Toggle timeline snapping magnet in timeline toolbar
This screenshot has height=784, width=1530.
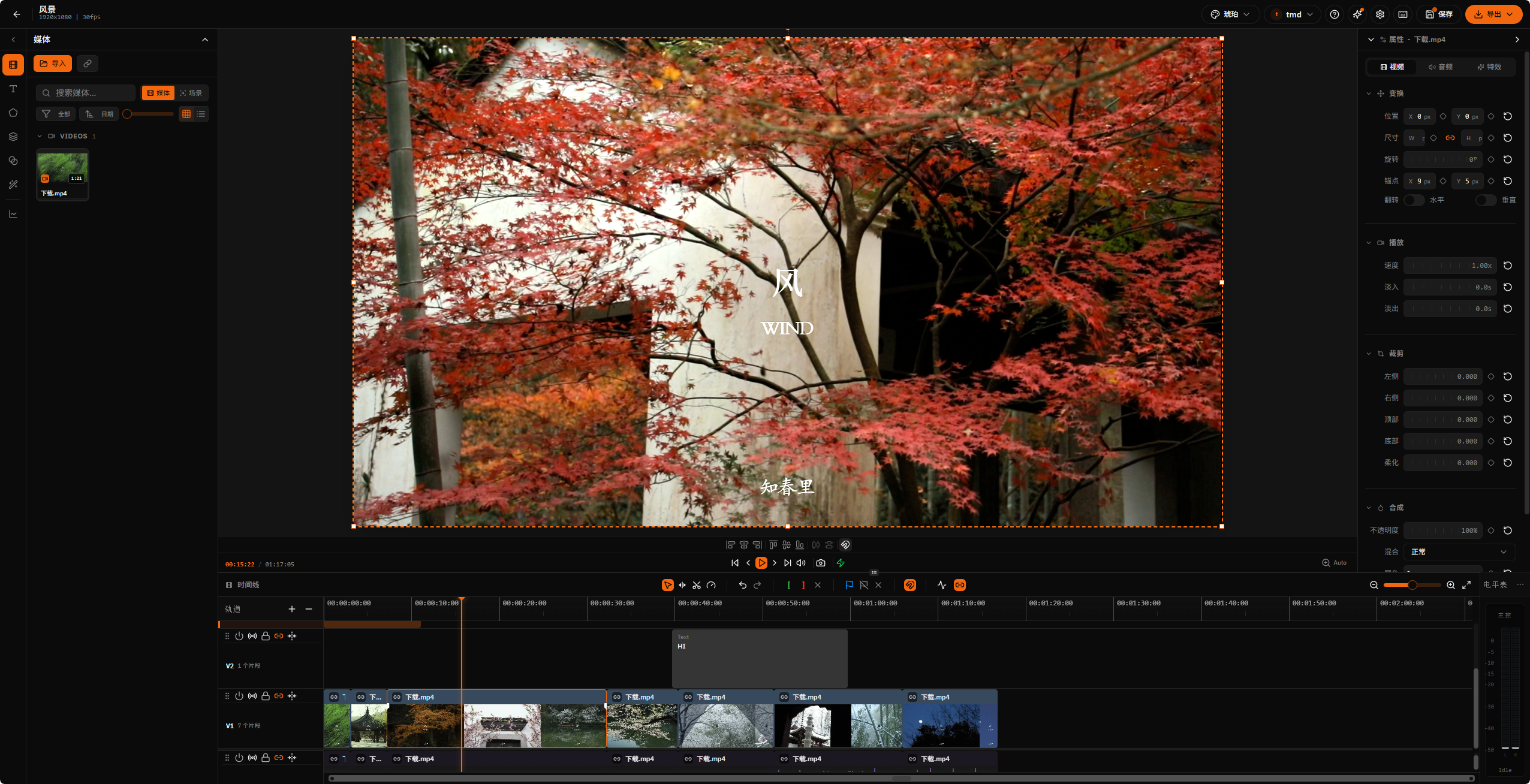tap(910, 585)
